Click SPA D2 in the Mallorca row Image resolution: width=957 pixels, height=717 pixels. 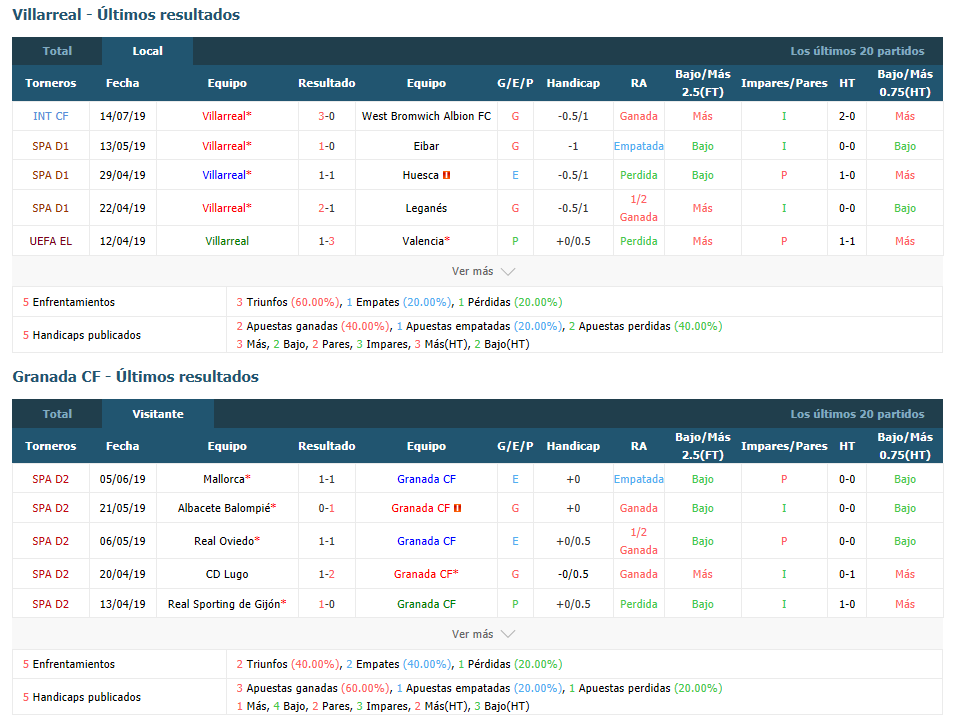(51, 479)
